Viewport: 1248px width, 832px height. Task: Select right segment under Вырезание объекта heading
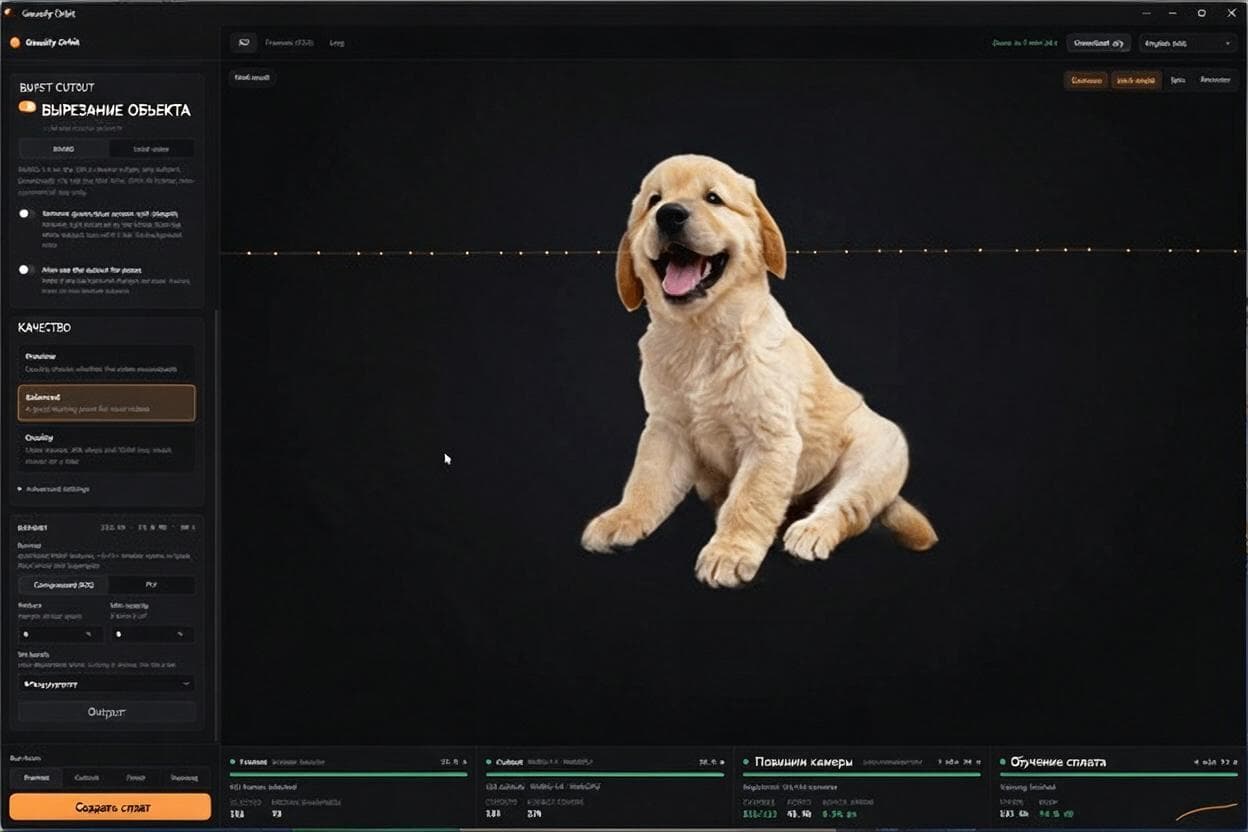coord(152,148)
